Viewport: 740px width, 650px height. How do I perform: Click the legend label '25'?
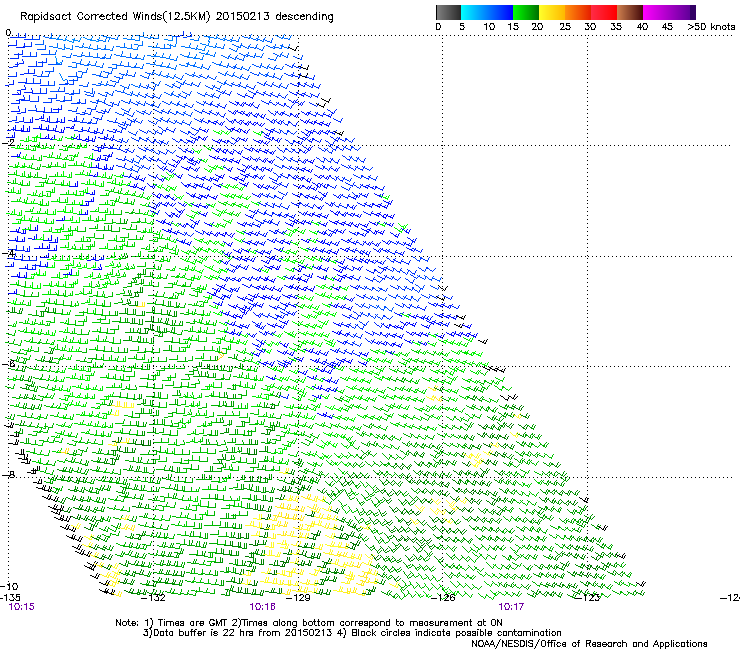[x=565, y=27]
